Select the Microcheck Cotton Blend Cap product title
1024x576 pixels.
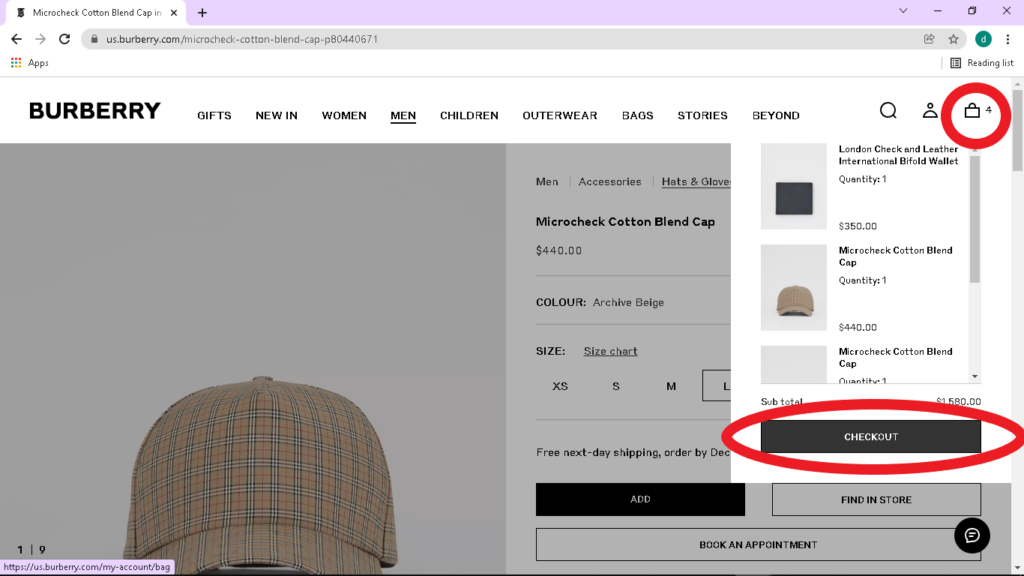tap(625, 222)
